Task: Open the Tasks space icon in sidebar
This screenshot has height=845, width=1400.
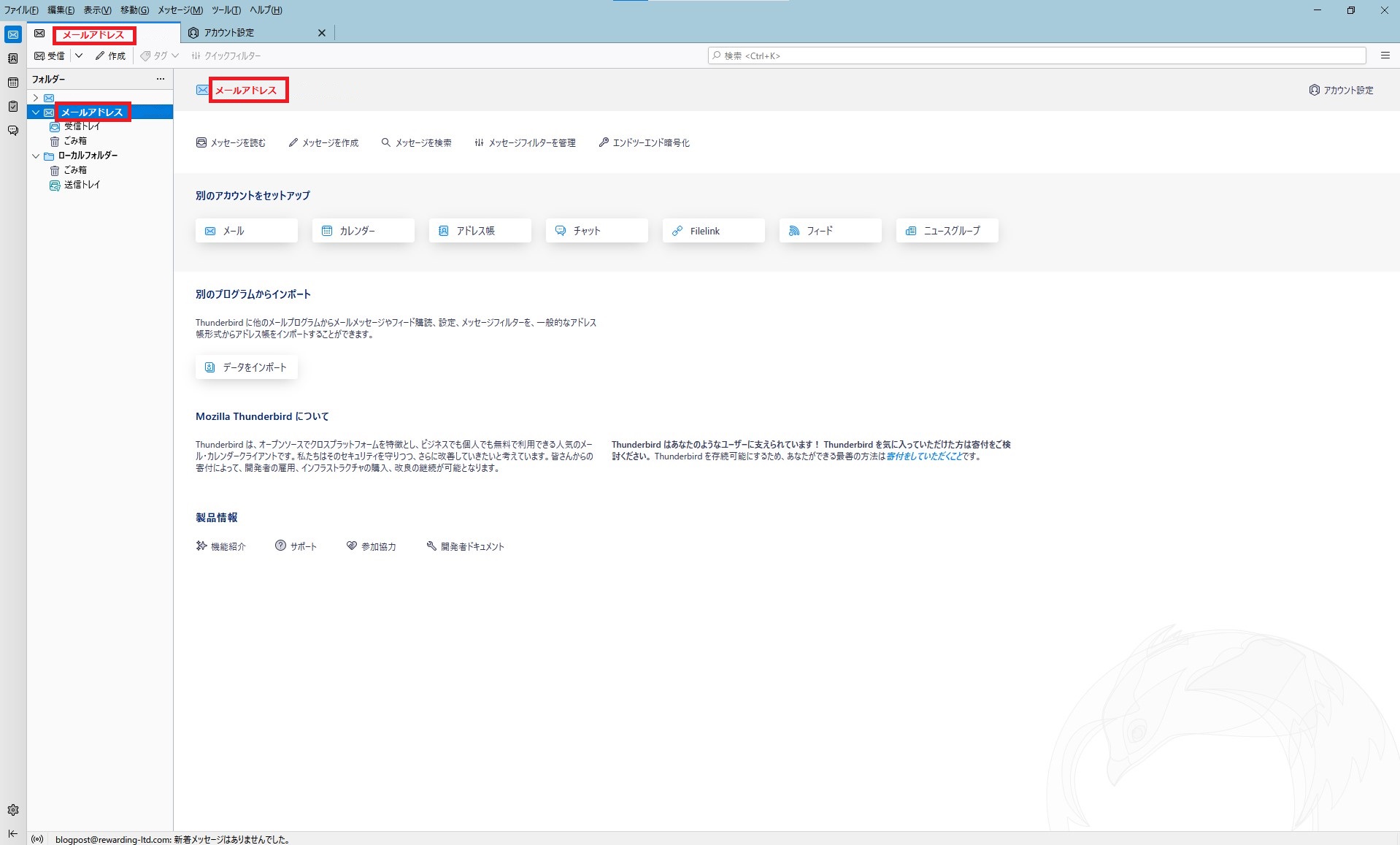Action: click(12, 107)
